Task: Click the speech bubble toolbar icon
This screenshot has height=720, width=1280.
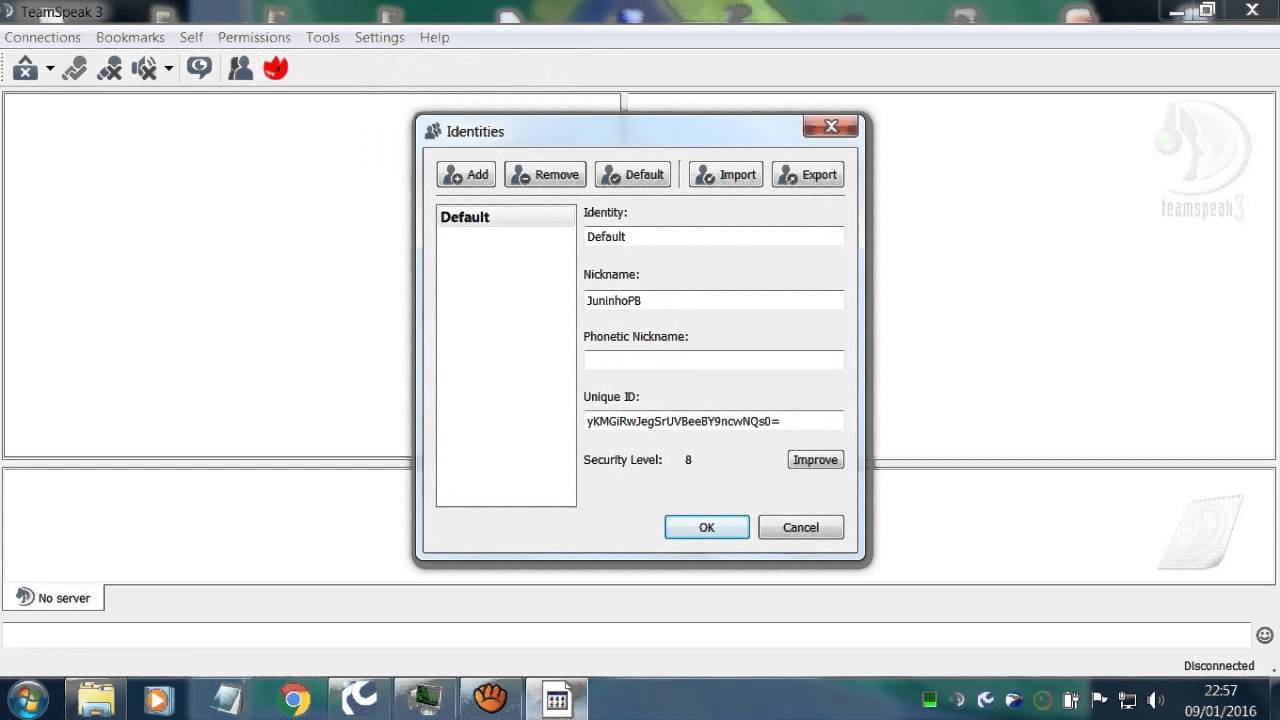Action: pyautogui.click(x=199, y=68)
